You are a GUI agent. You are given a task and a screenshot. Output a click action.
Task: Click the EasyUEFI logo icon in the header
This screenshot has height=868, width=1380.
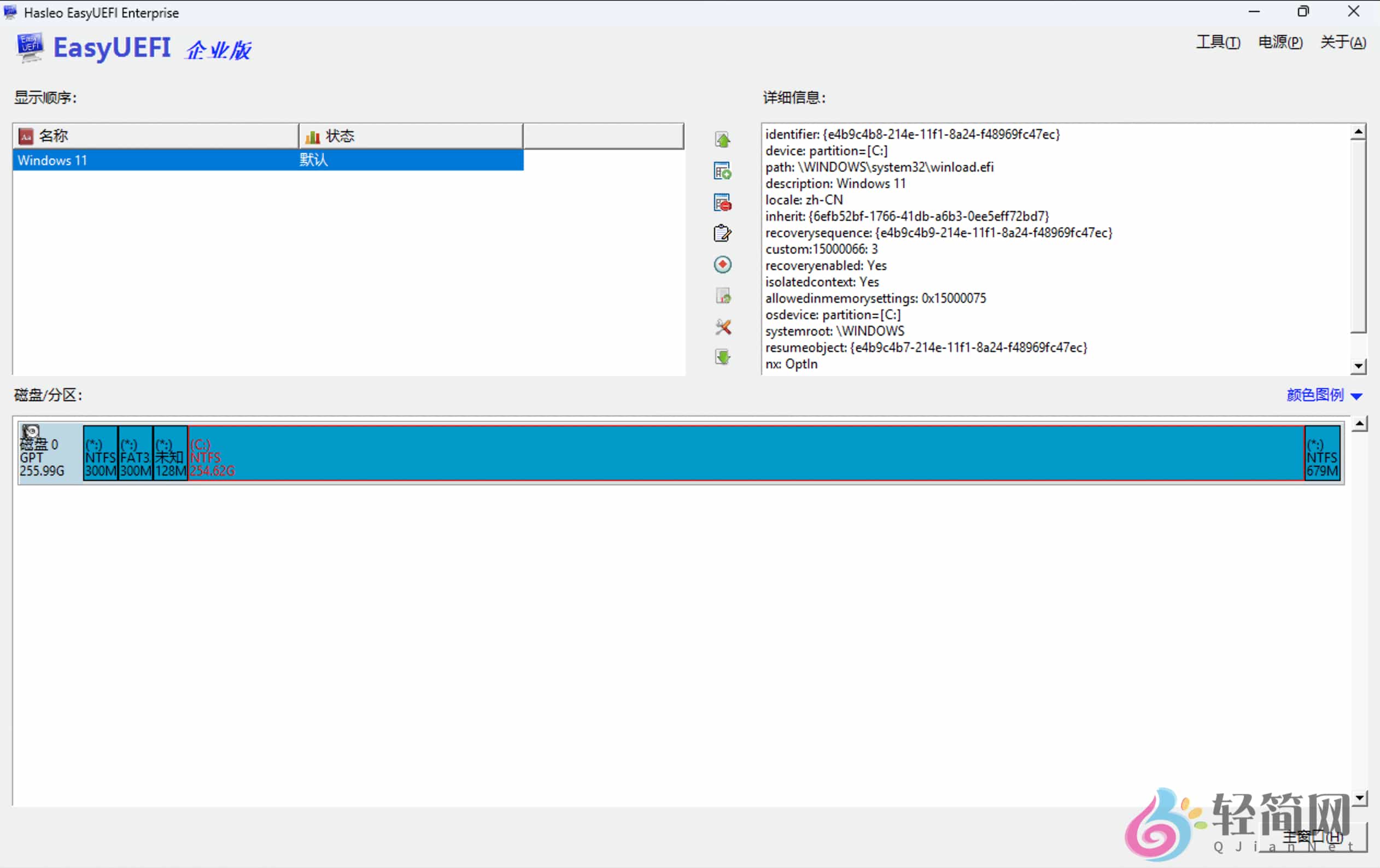coord(30,48)
